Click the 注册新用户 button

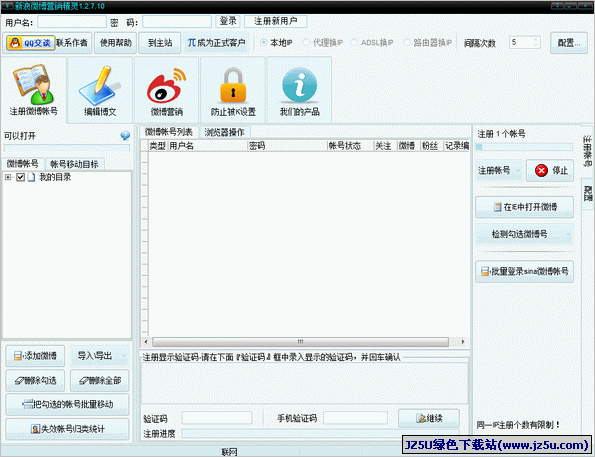(275, 21)
